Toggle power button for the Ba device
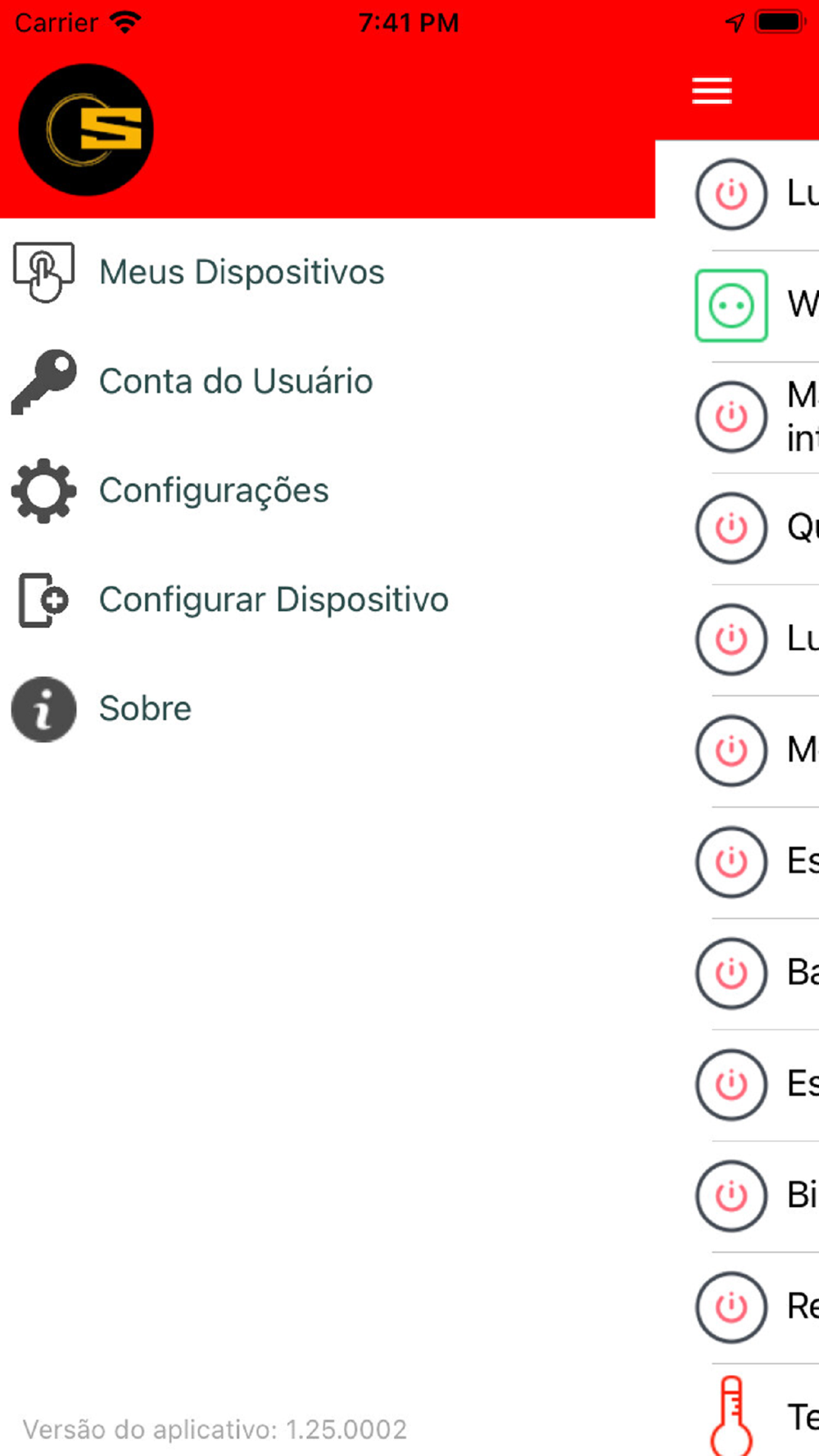This screenshot has width=819, height=1456. tap(731, 973)
